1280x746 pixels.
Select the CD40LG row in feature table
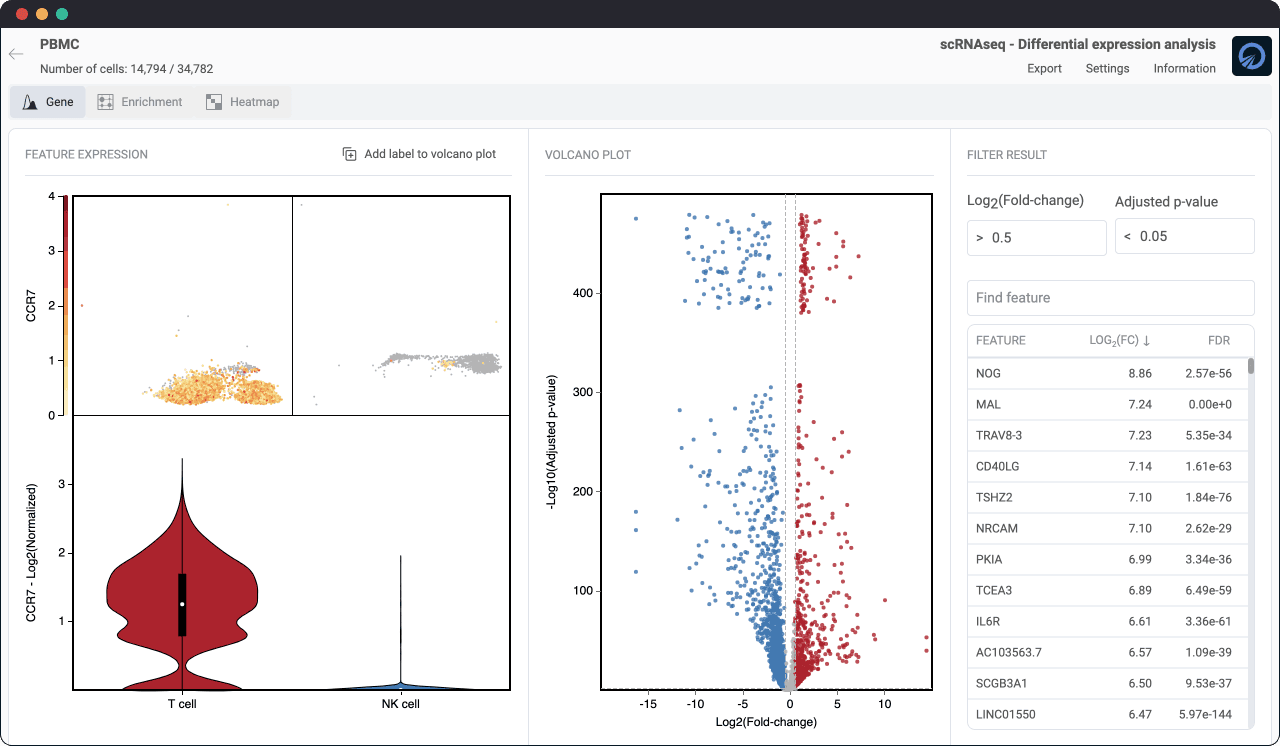point(1108,467)
